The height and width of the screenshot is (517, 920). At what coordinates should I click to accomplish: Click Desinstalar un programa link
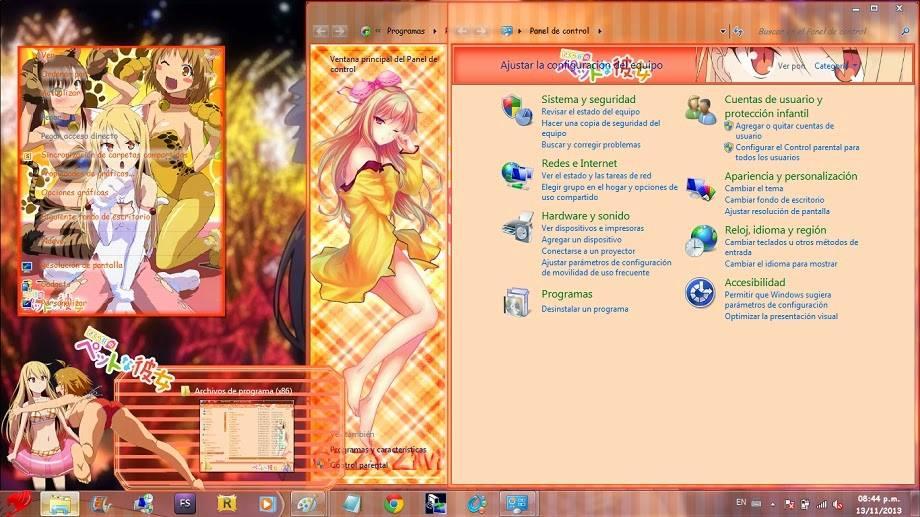tap(584, 309)
